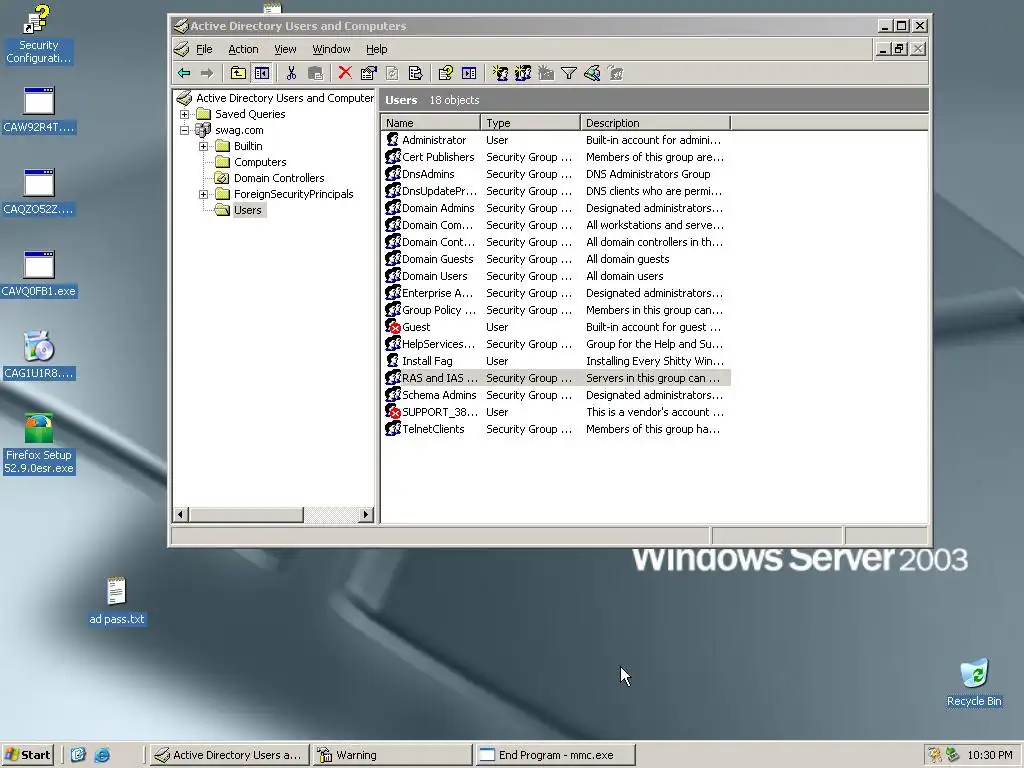1024x768 pixels.
Task: Select the TelnetClients group
Action: [557, 428]
